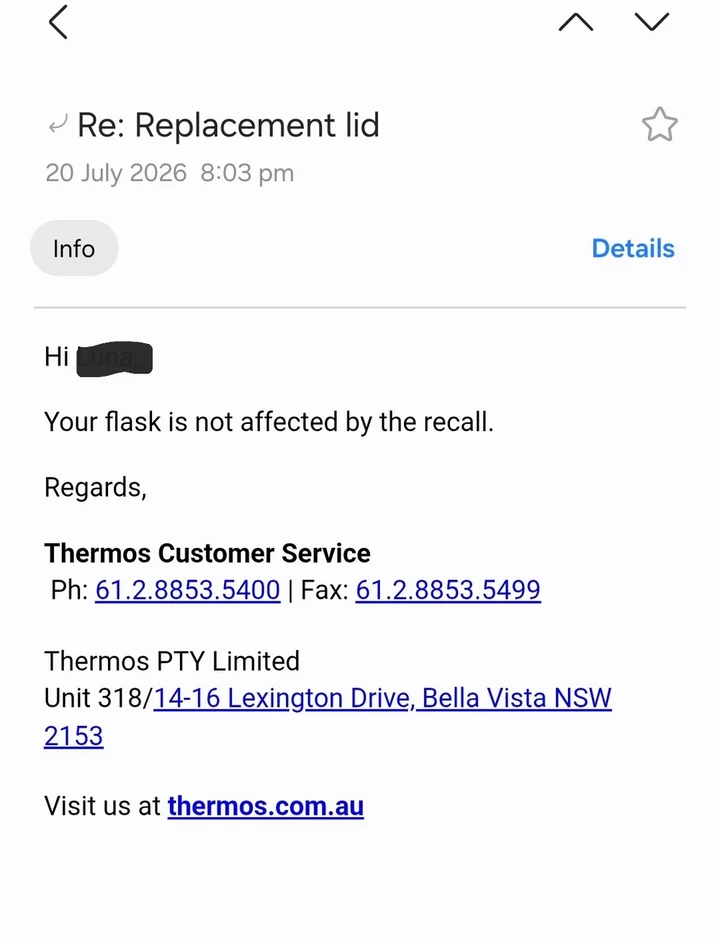
Task: Select Thermos Customer Service signature text
Action: point(207,553)
